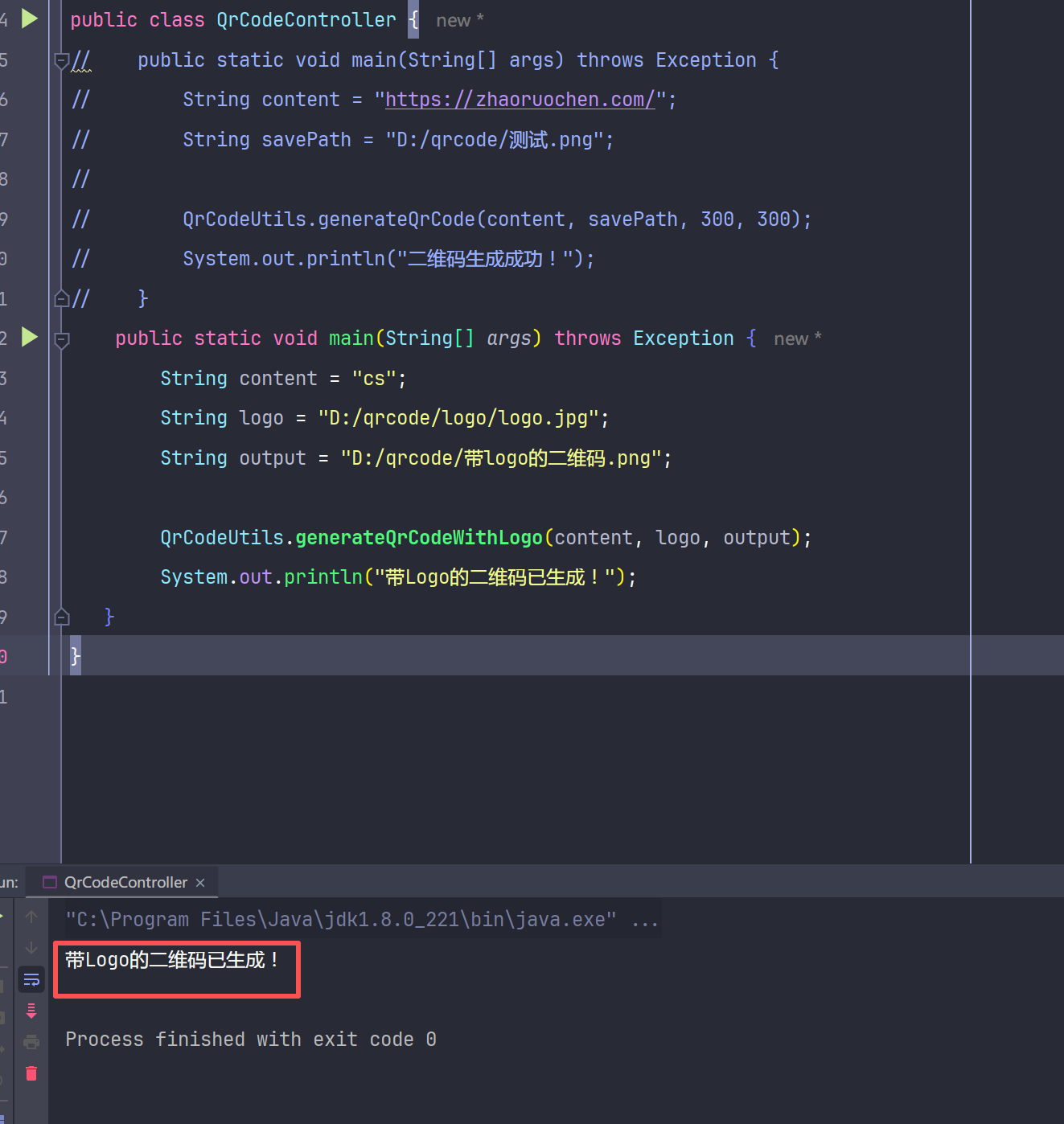The image size is (1064, 1124).
Task: Toggle scroll to end of console output
Action: coord(31,1011)
